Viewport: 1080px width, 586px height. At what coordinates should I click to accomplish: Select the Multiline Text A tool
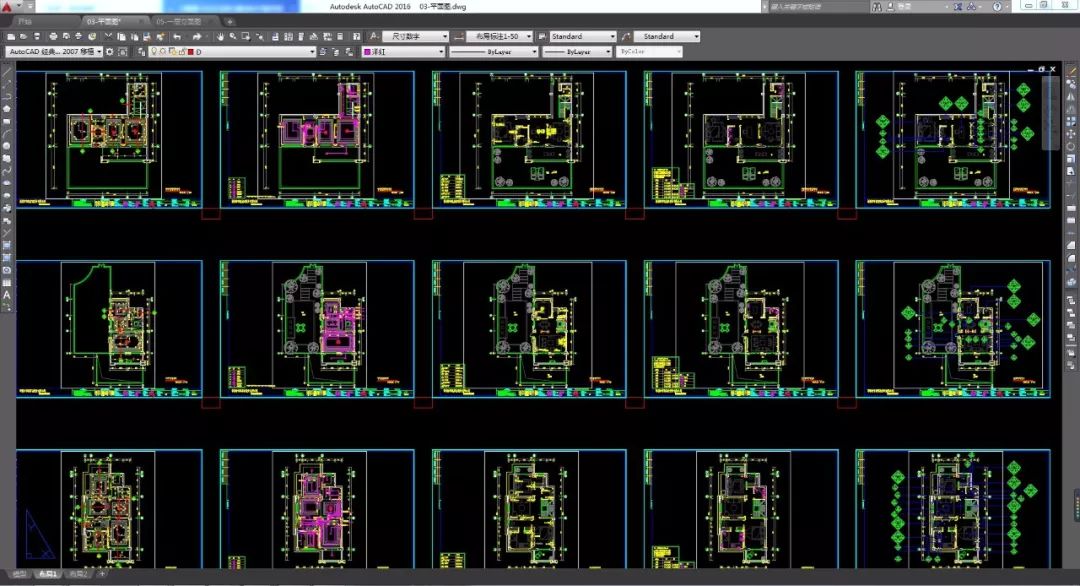click(x=6, y=295)
